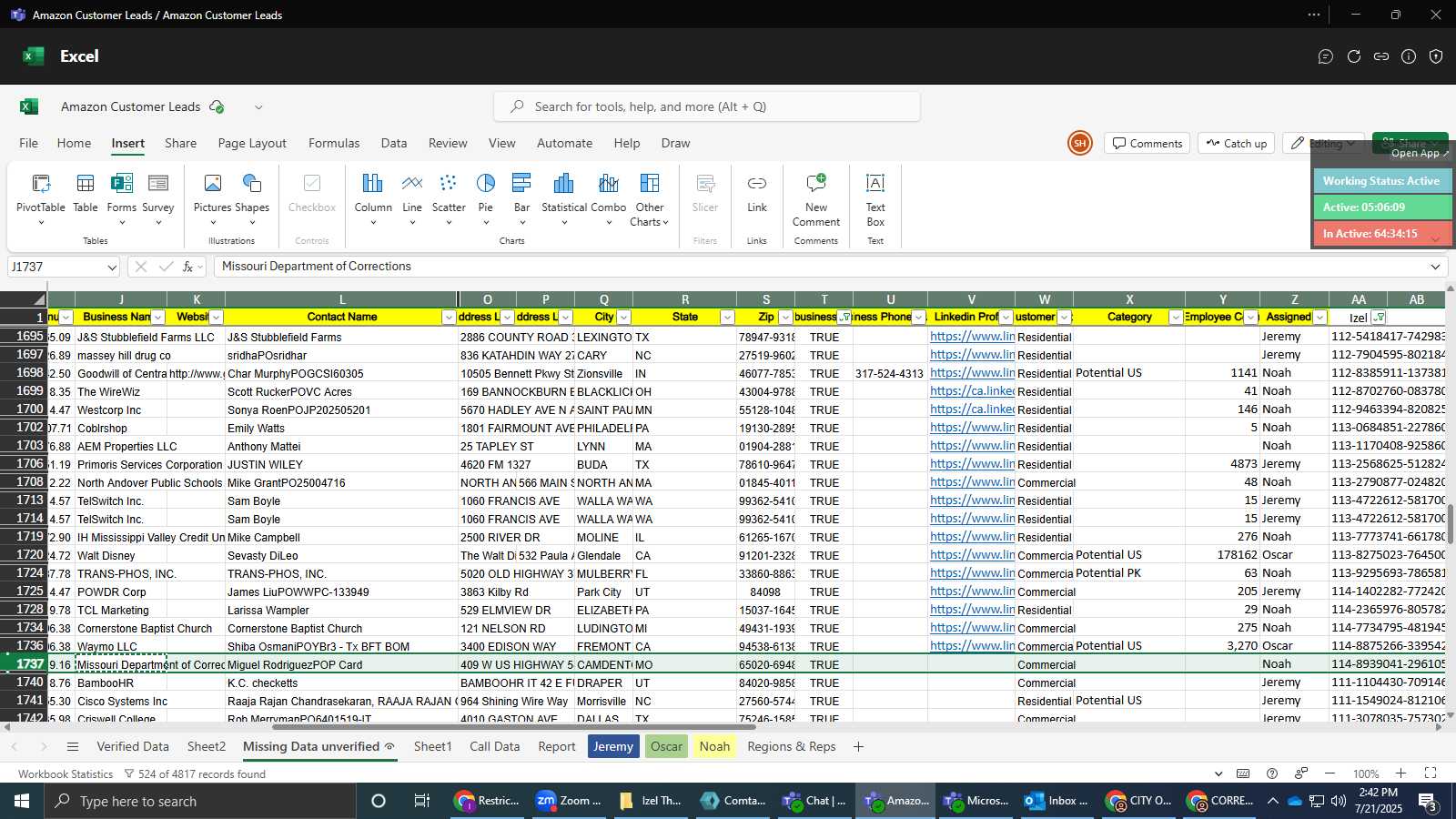Screen dimensions: 1456x819
Task: Open the State column filter dropdown
Action: point(727,318)
